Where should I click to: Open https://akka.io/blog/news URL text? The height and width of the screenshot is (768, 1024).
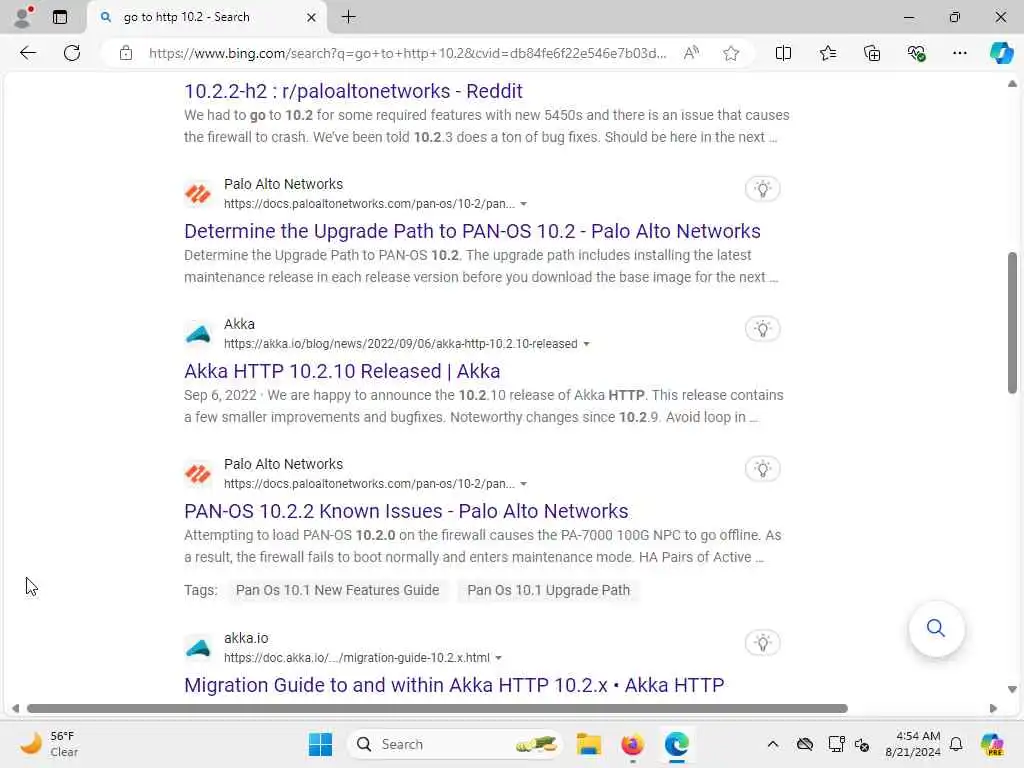400,344
